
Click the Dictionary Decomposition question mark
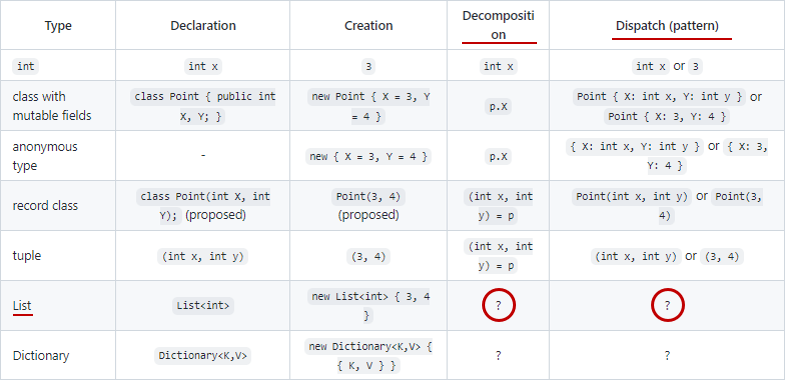tap(498, 355)
